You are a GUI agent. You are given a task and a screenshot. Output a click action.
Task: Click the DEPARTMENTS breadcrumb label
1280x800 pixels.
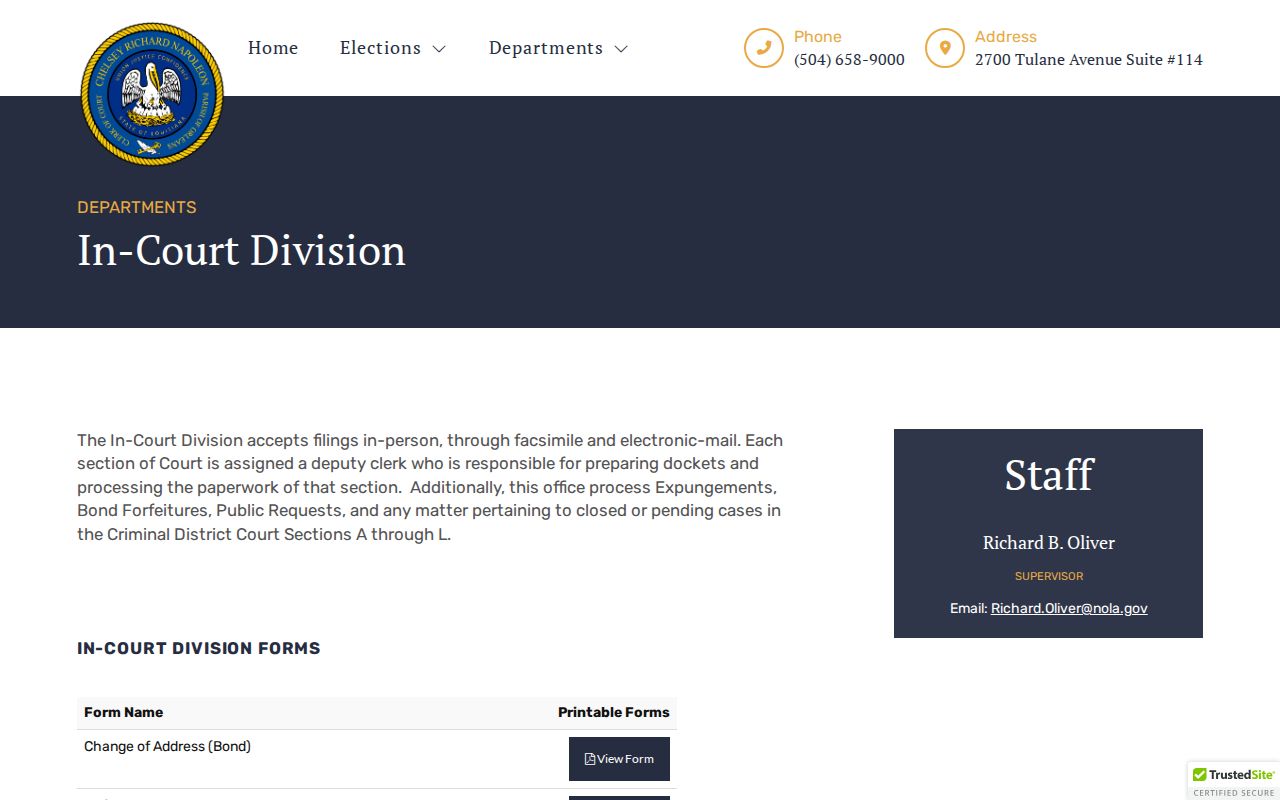click(x=137, y=207)
